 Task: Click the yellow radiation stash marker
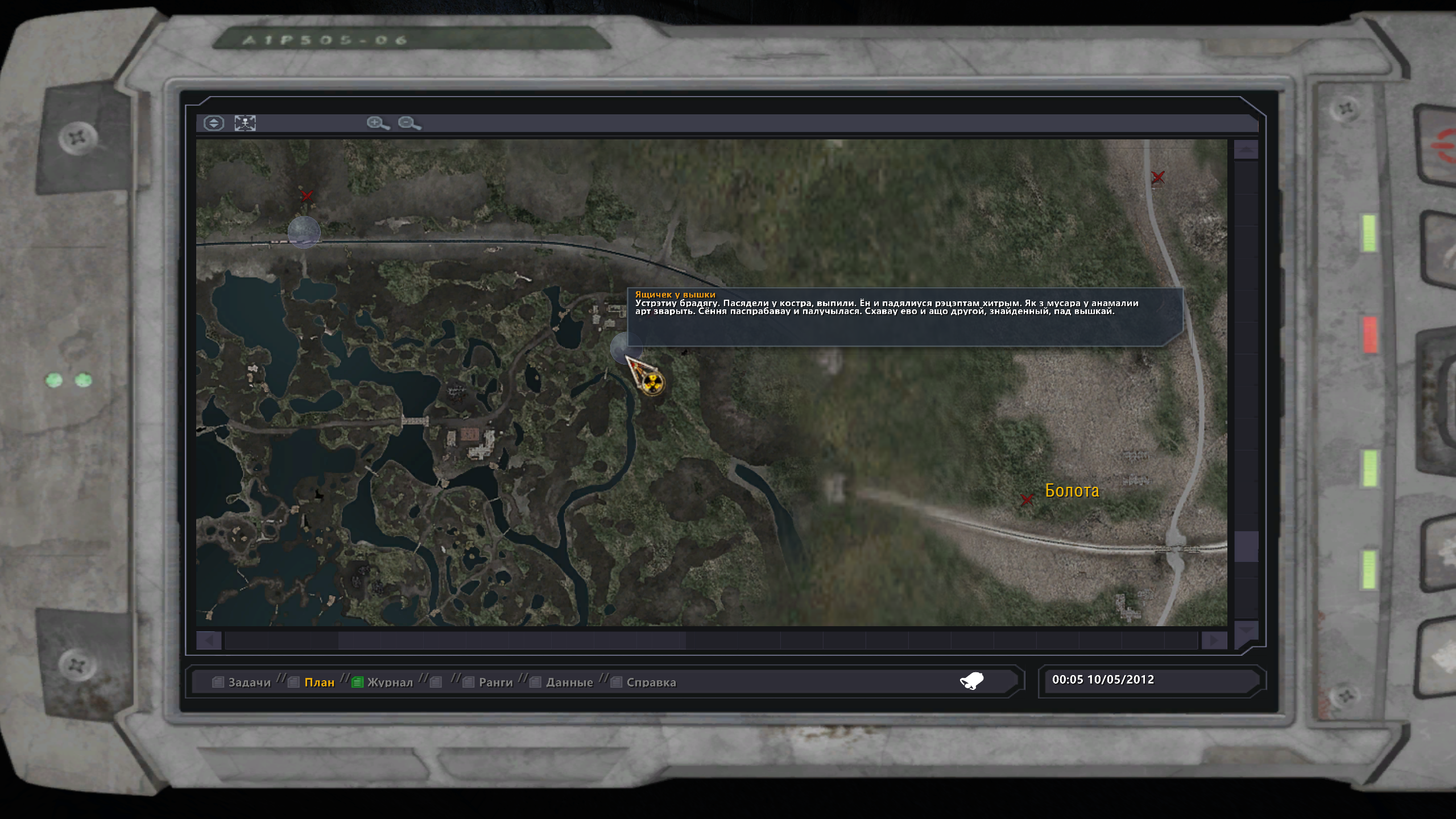coord(652,383)
